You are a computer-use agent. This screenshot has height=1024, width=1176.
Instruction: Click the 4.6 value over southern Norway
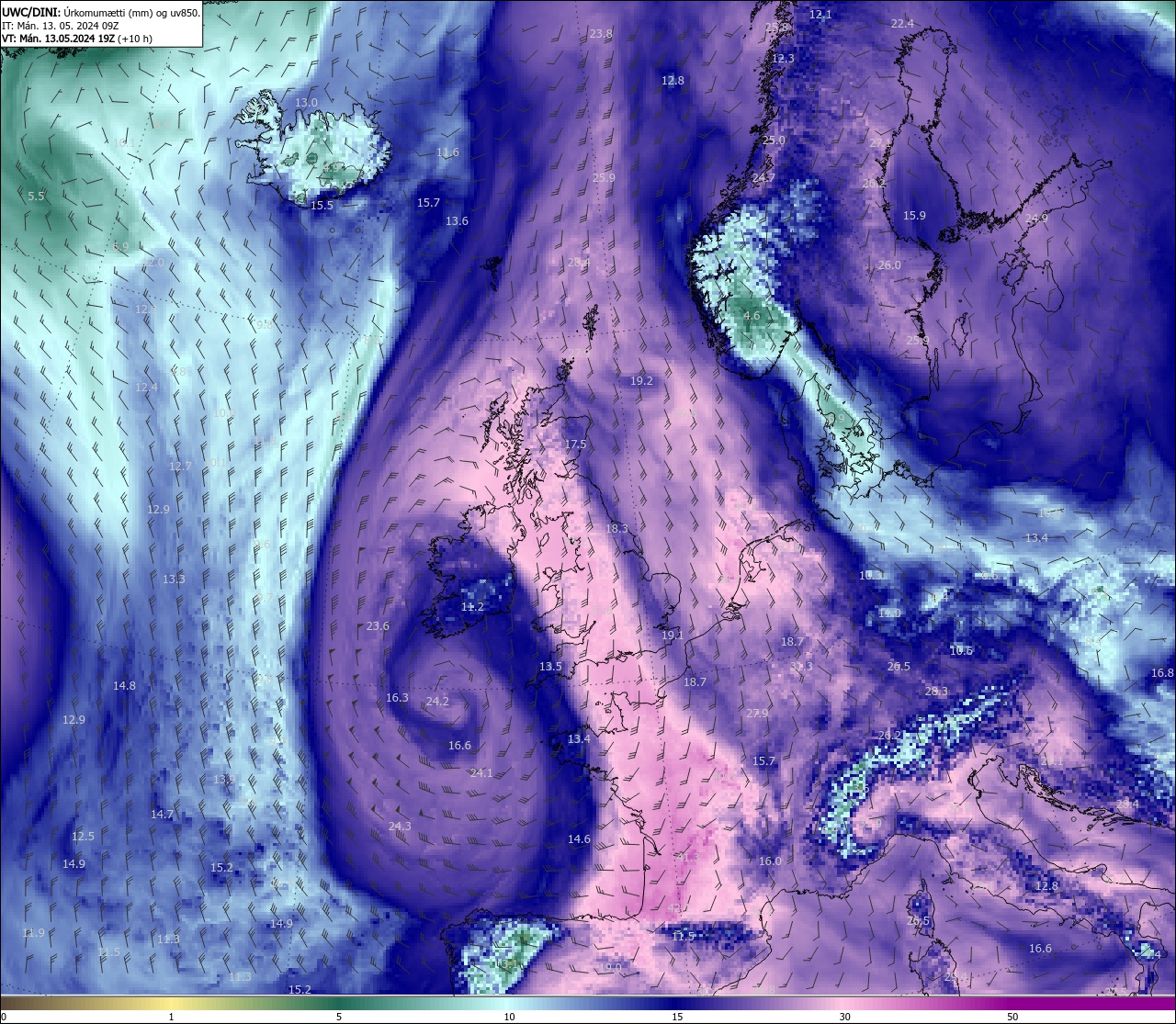(x=752, y=316)
